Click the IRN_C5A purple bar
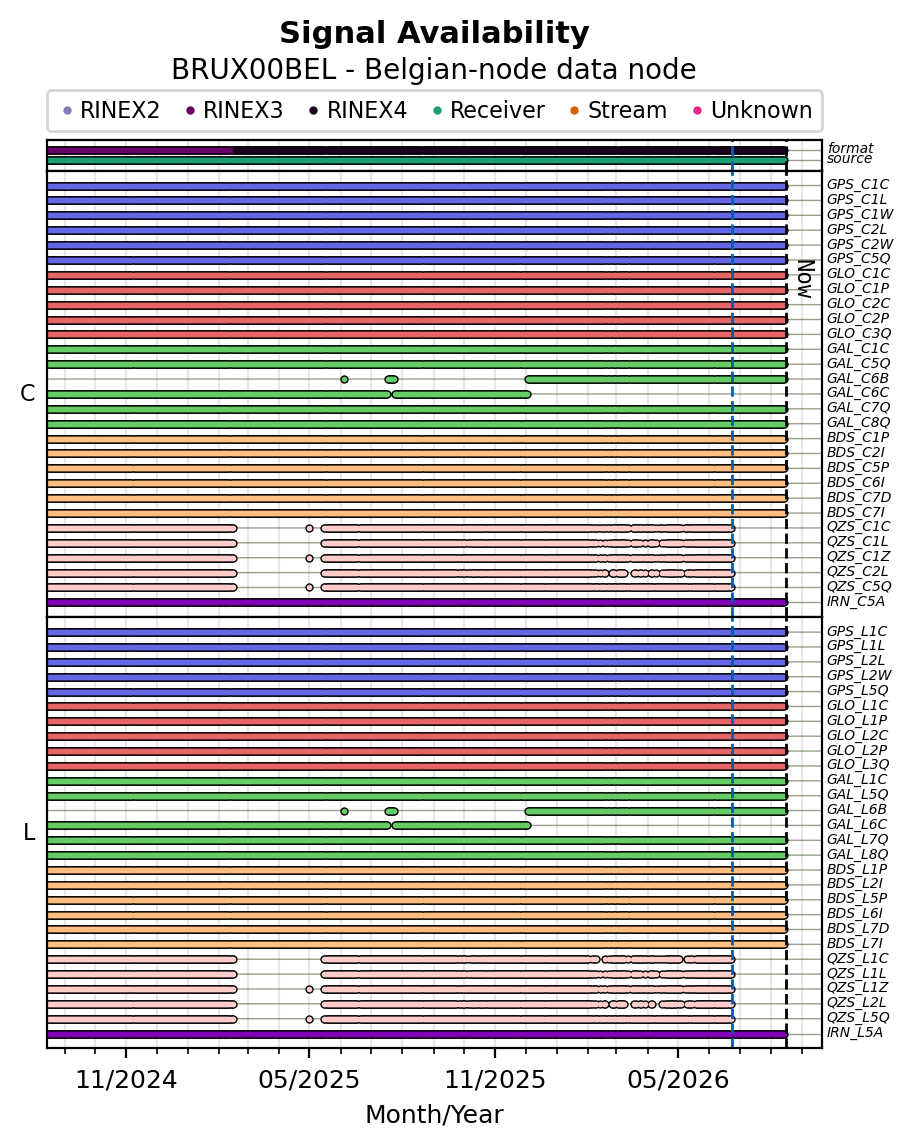This screenshot has height=1147, width=914. [x=417, y=603]
